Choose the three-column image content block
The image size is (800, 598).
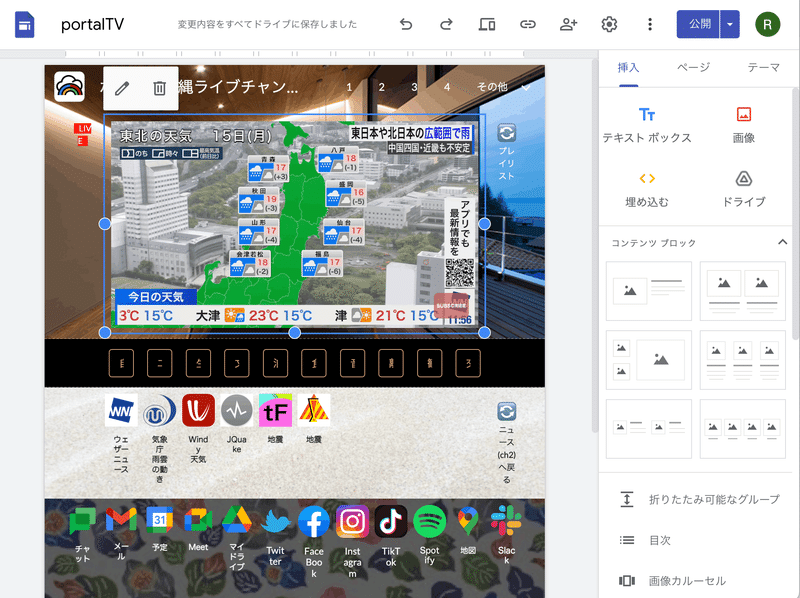click(742, 360)
